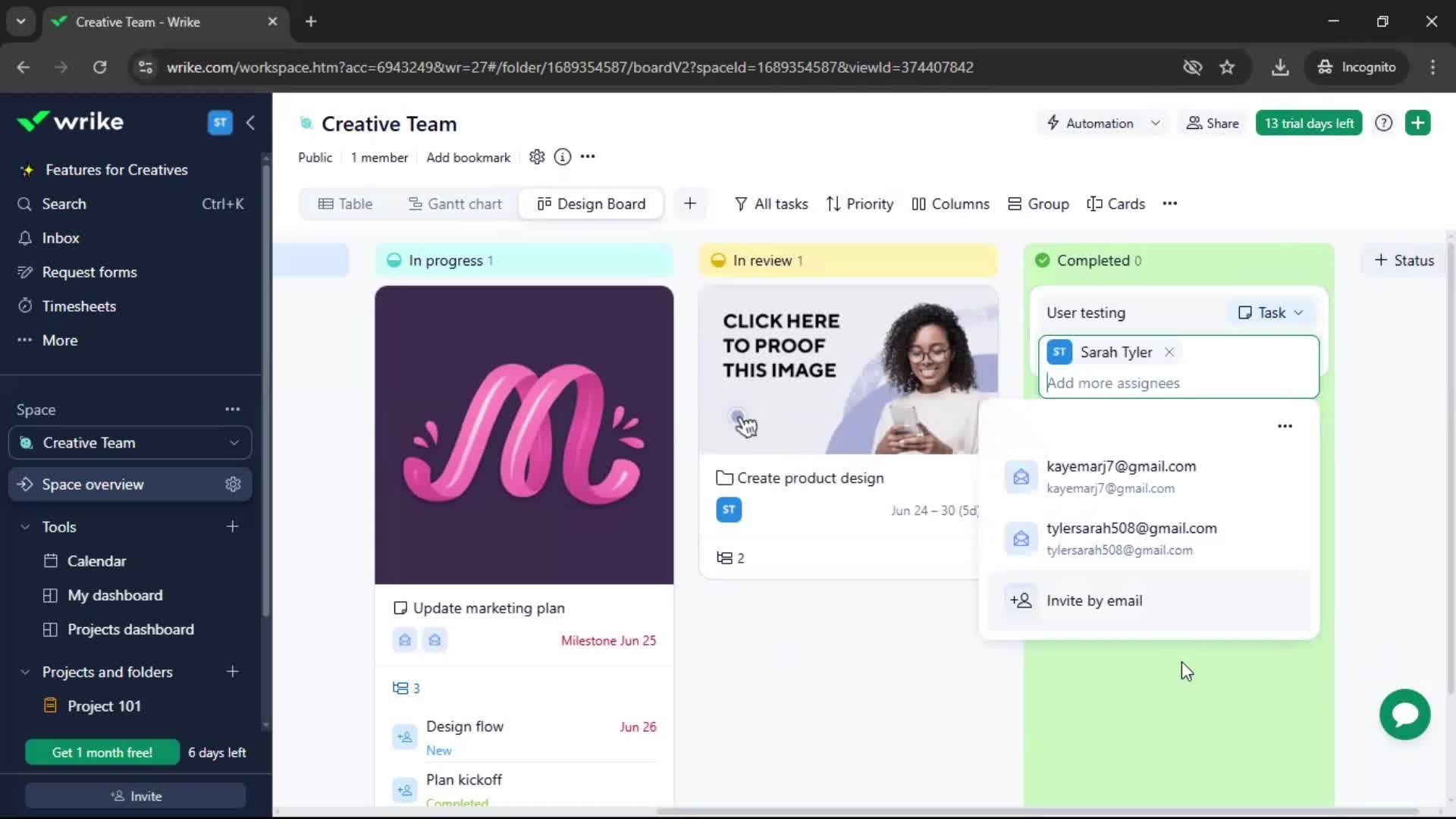This screenshot has height=819, width=1456.
Task: Expand the Creative Team space dropdown
Action: click(x=234, y=443)
